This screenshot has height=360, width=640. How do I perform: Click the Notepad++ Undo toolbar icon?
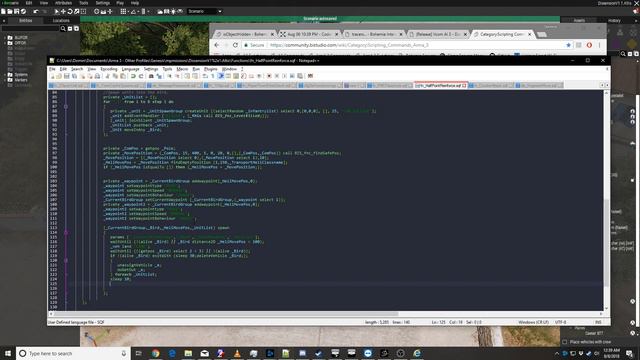coord(133,76)
